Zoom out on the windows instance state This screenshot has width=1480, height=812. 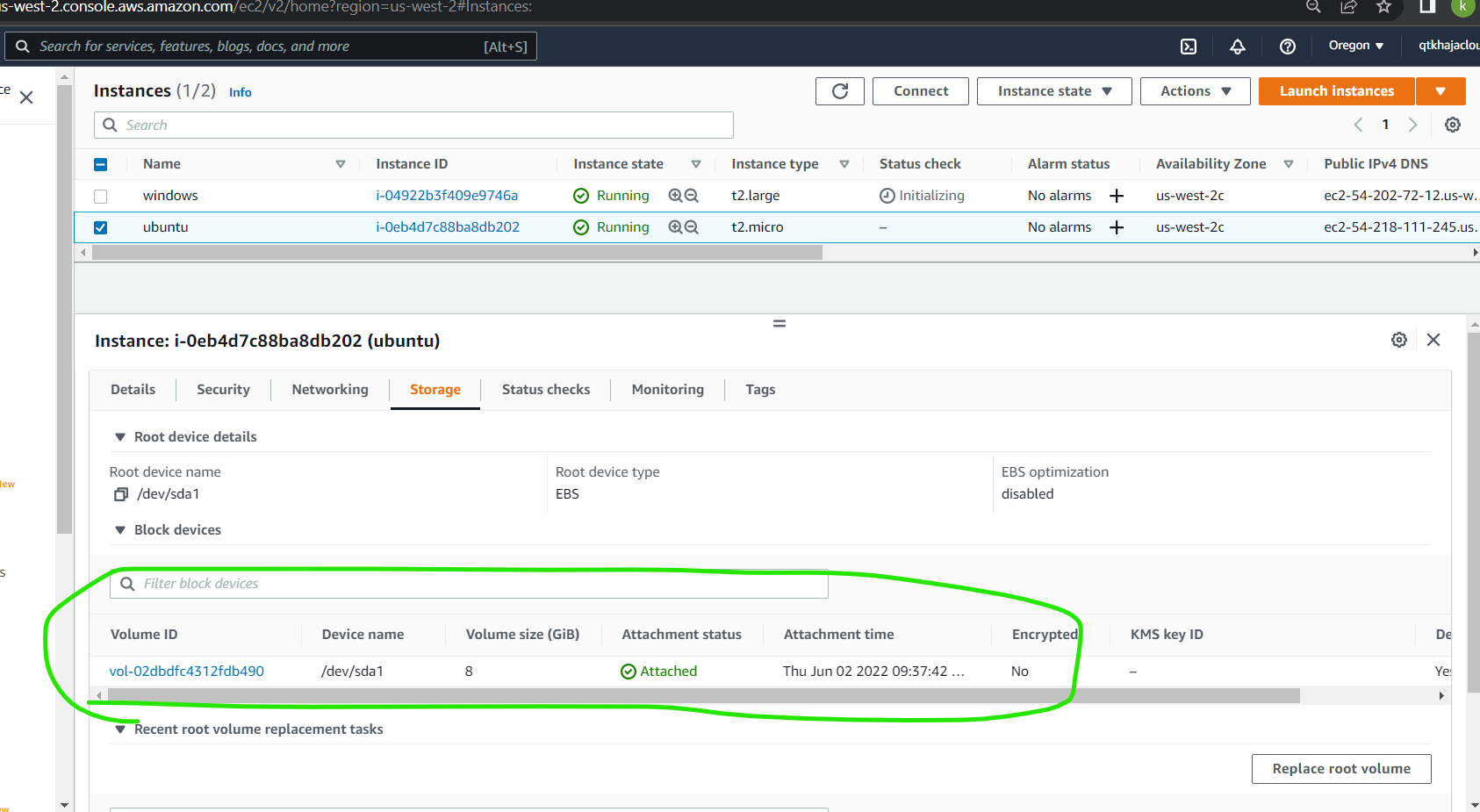point(692,196)
